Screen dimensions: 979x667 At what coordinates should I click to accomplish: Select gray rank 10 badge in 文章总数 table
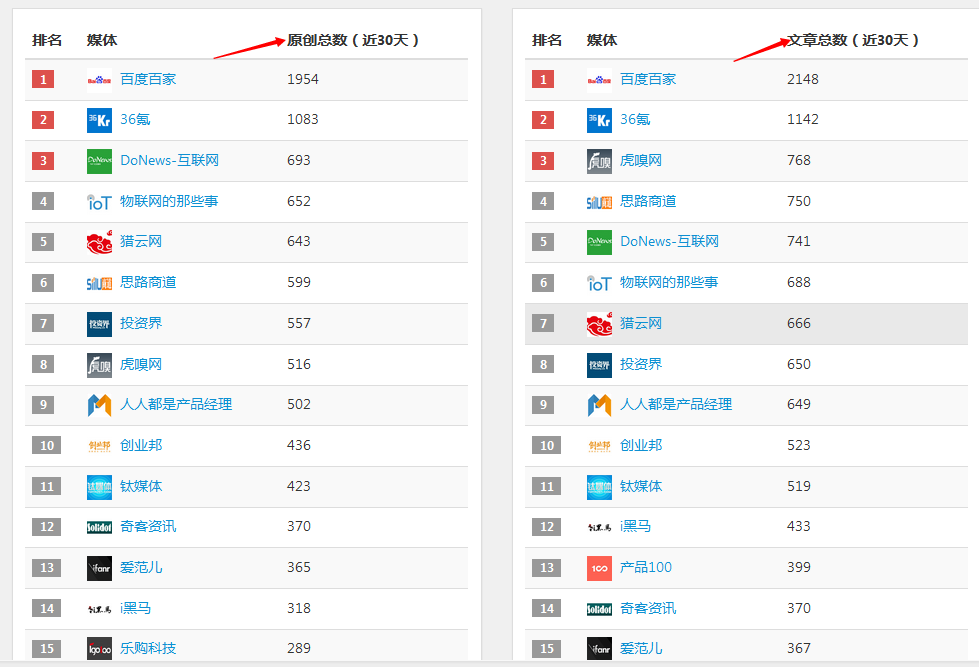(x=547, y=445)
